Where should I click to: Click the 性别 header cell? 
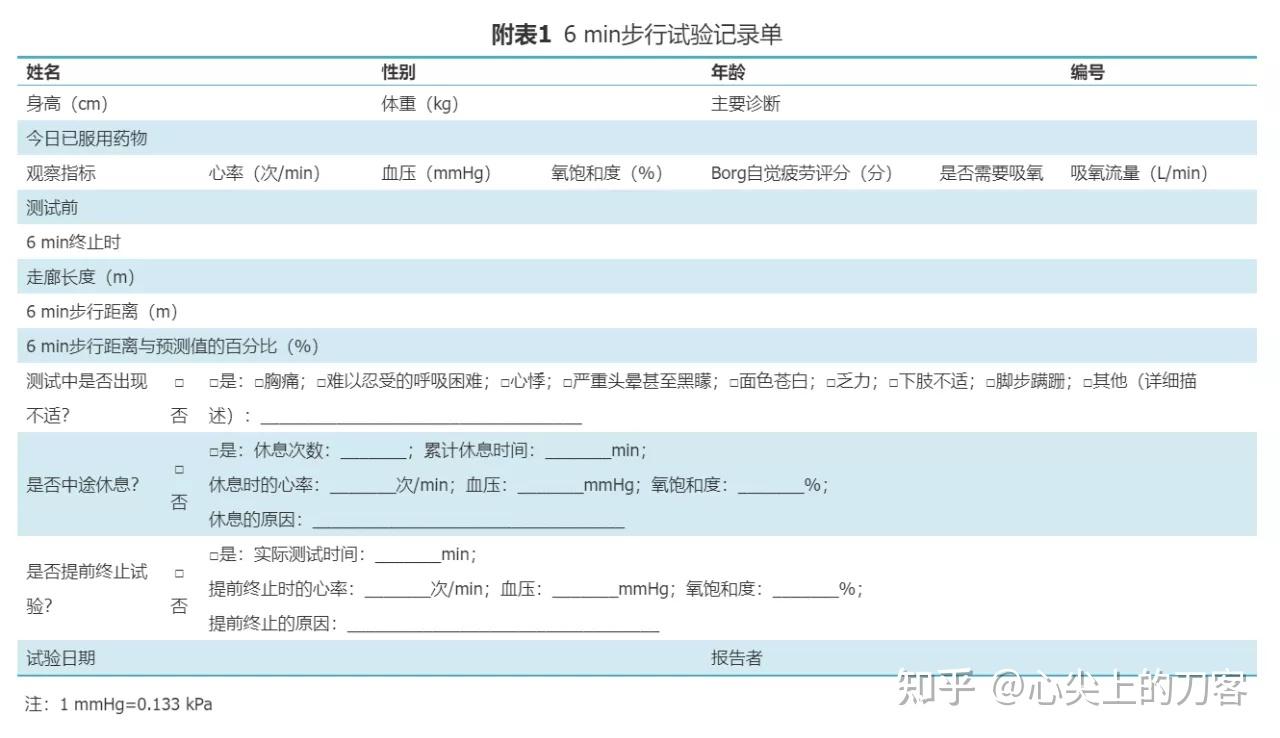click(398, 72)
